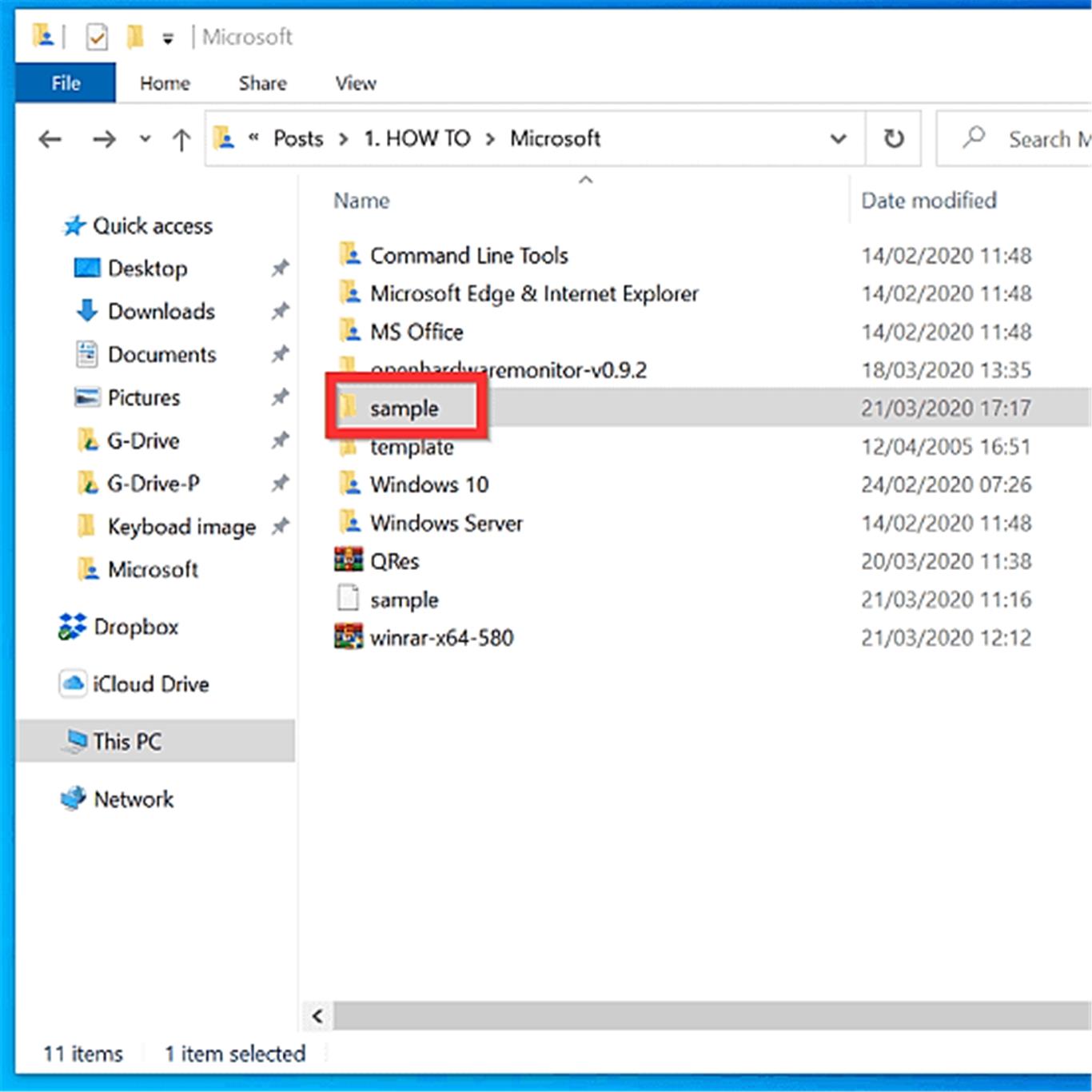Click the horizontal scrollbar left arrow
1092x1092 pixels.
coord(317,1016)
